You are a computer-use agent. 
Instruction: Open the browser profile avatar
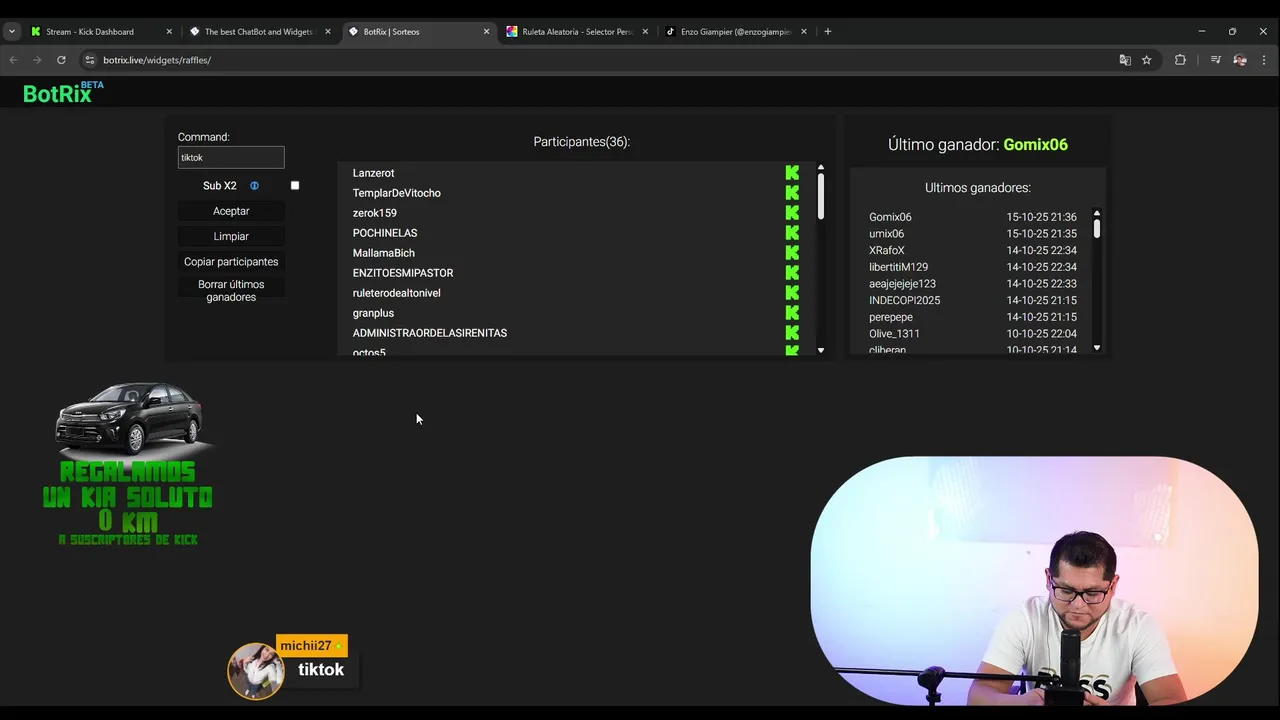pyautogui.click(x=1240, y=60)
